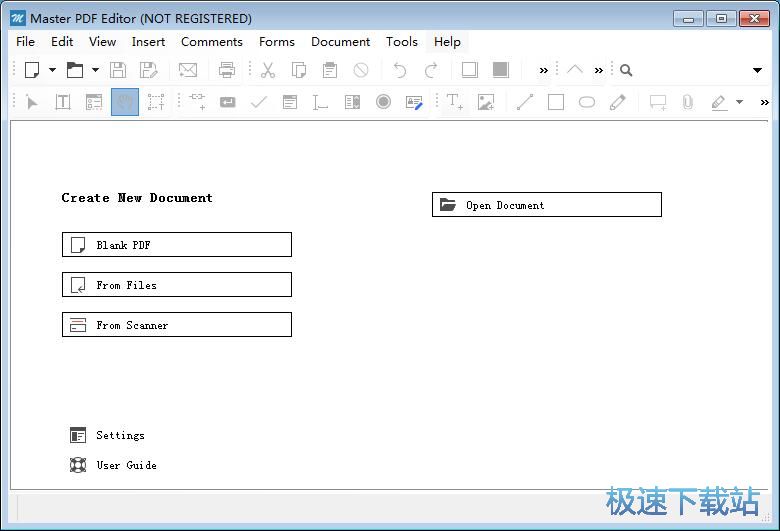Show more tools in second toolbar row
Image resolution: width=780 pixels, height=531 pixels.
(x=765, y=103)
